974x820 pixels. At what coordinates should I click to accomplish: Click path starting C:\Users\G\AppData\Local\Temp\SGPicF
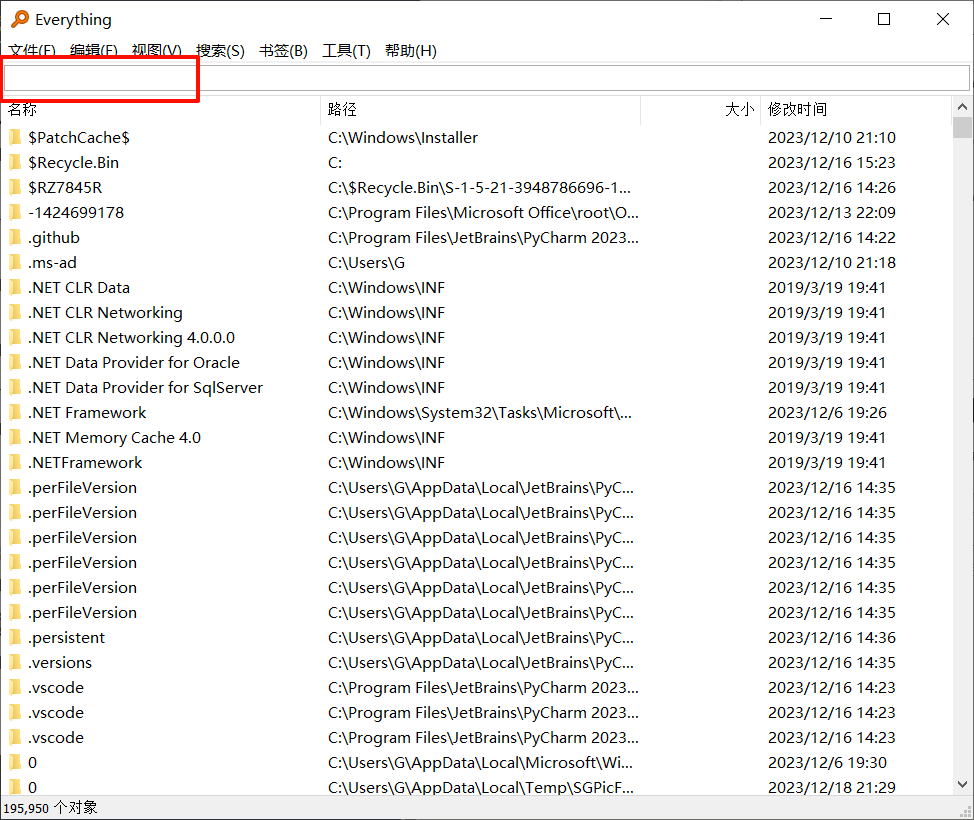pyautogui.click(x=480, y=788)
